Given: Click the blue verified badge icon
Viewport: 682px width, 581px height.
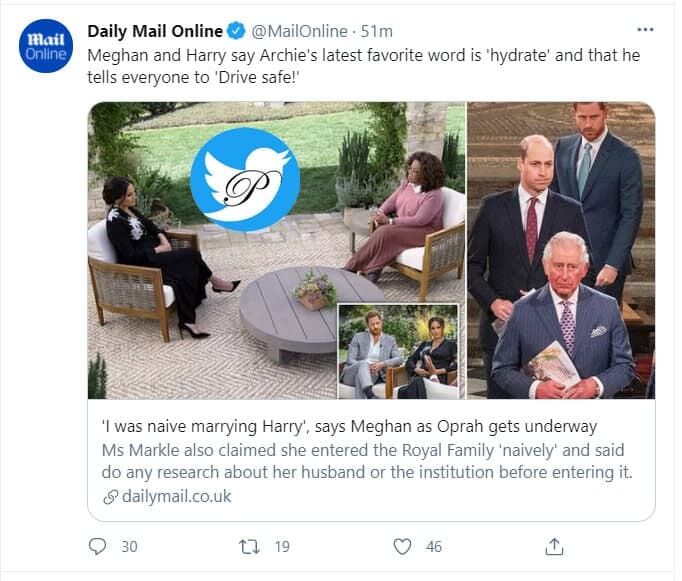Looking at the screenshot, I should [x=236, y=31].
